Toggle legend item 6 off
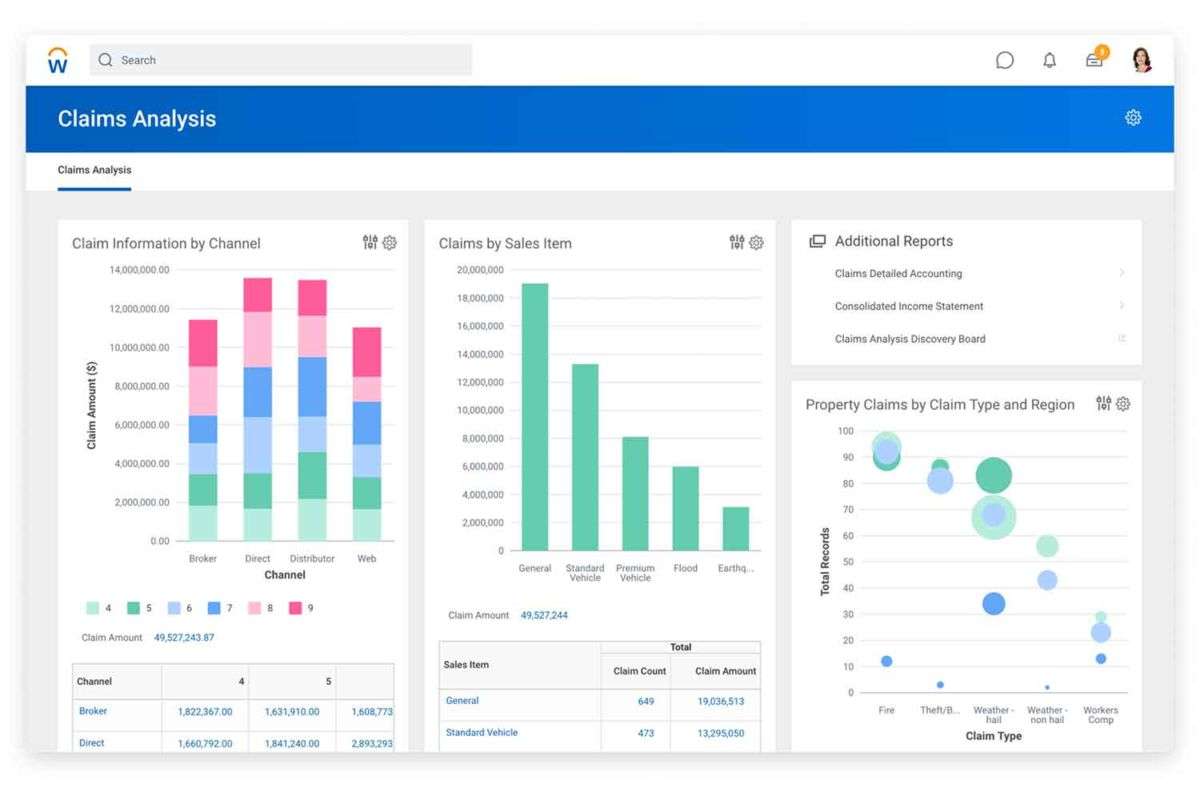Screen dimensions: 1200x800 point(174,607)
